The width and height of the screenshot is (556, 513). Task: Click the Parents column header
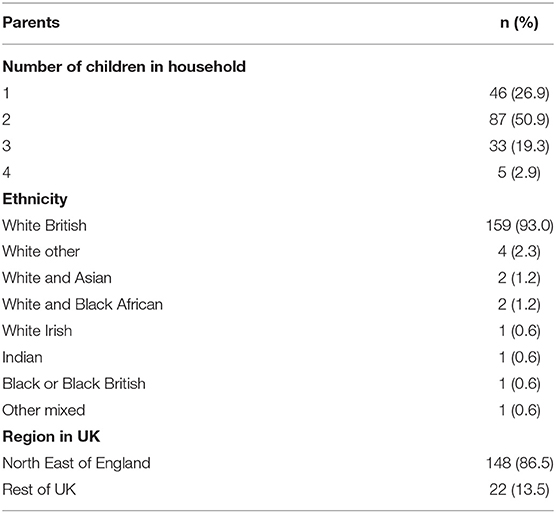31,23
